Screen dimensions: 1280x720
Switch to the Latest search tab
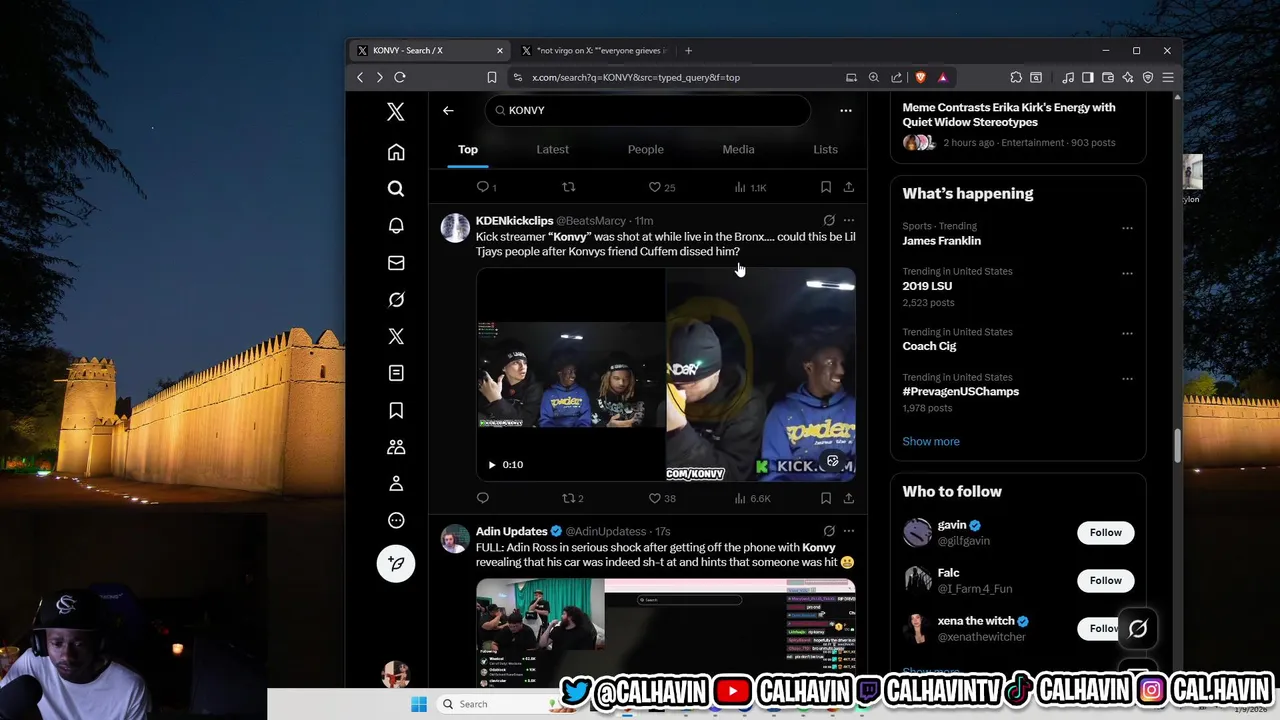552,149
